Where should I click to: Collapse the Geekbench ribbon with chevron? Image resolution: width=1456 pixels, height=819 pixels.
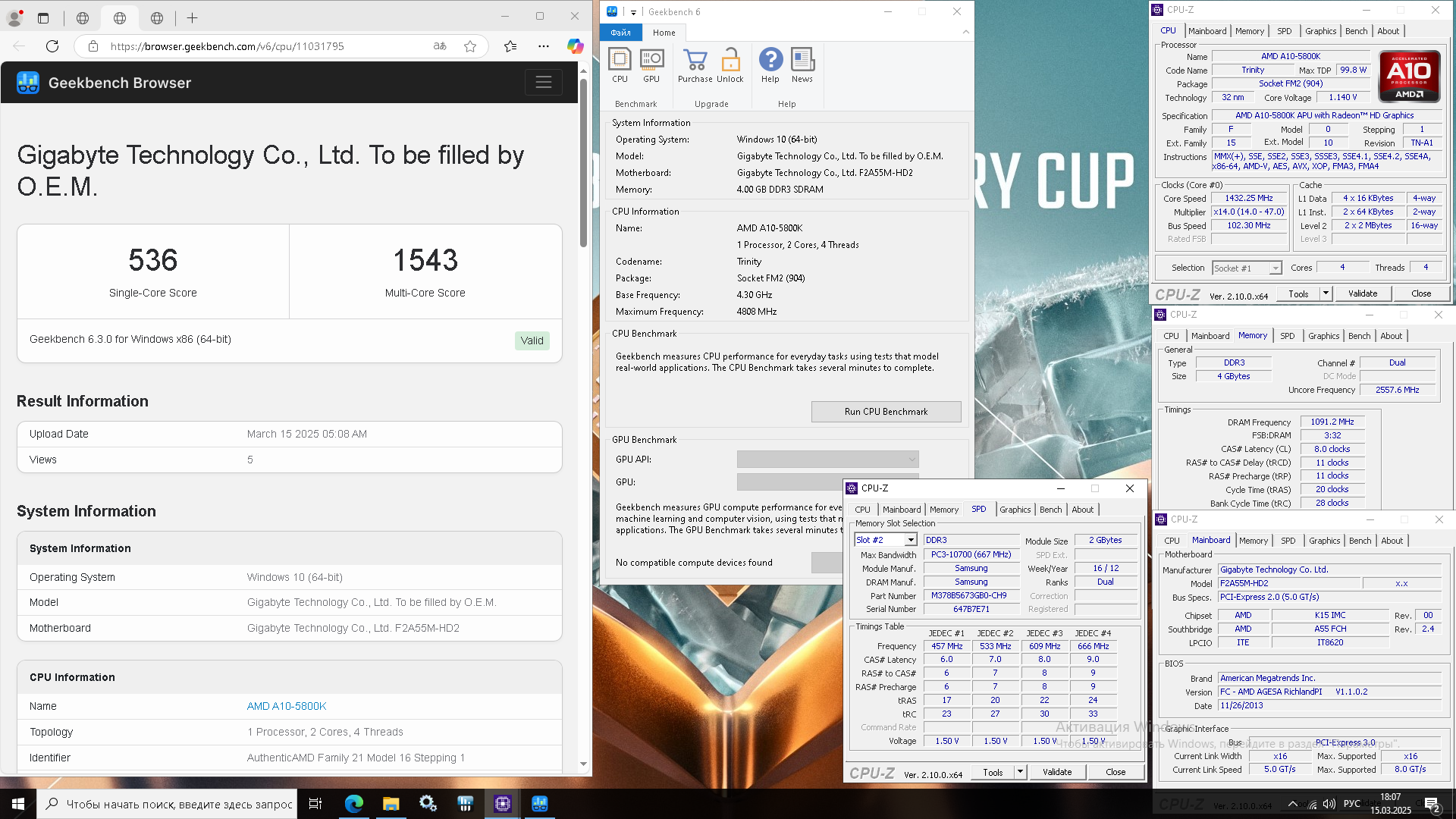[965, 32]
